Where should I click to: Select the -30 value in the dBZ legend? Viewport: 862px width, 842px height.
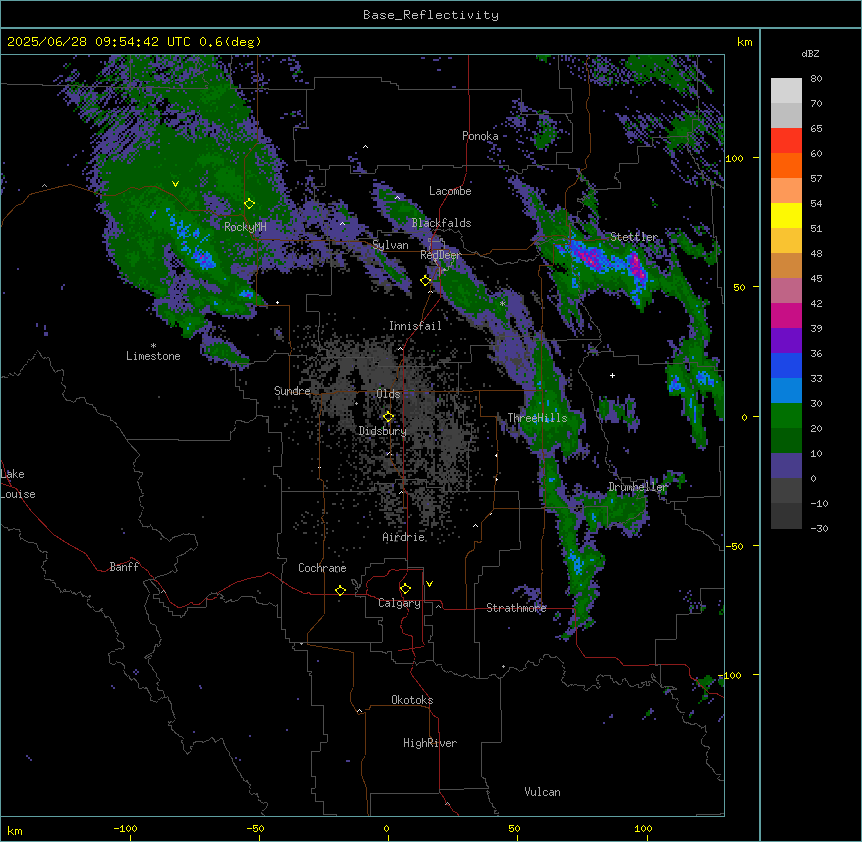tap(819, 529)
